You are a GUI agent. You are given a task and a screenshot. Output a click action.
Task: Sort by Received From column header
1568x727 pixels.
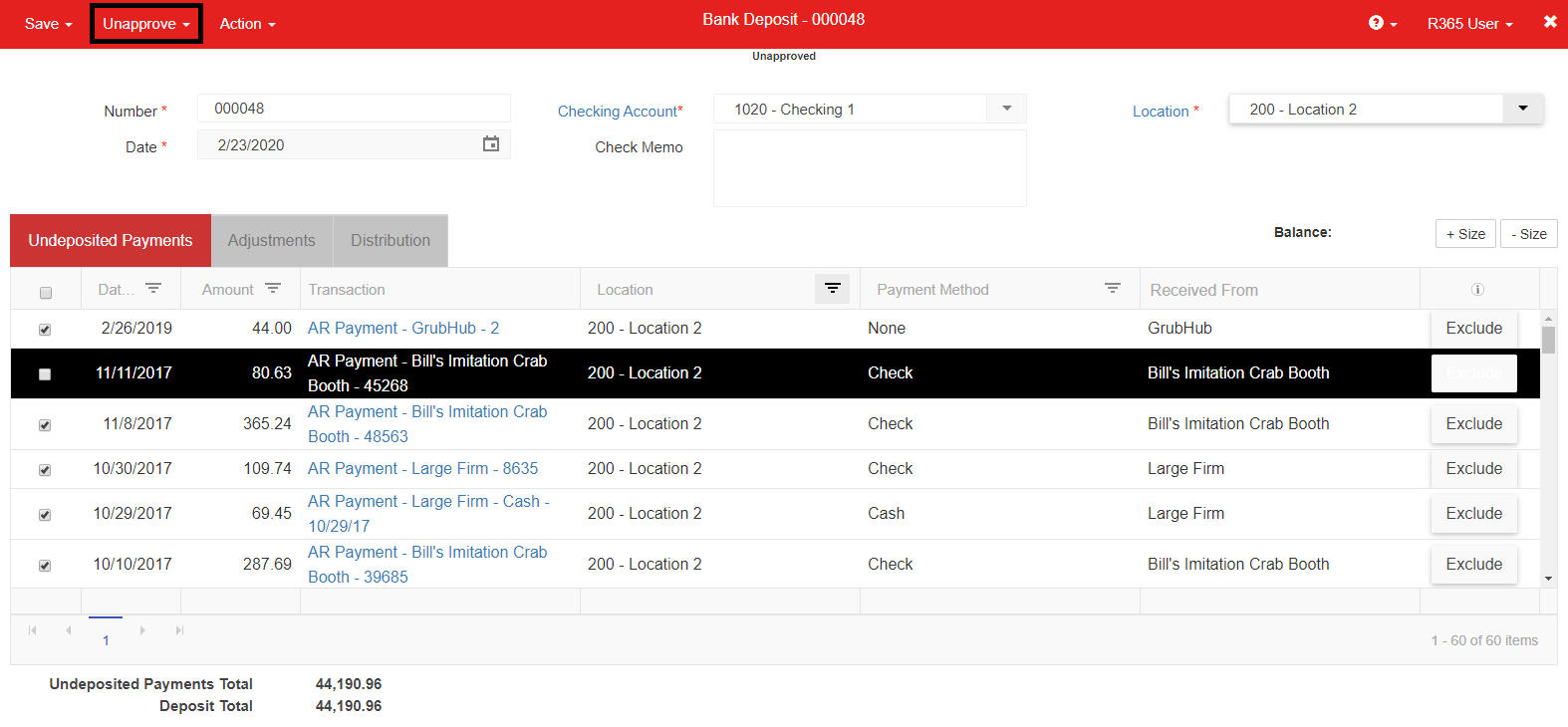point(1203,290)
